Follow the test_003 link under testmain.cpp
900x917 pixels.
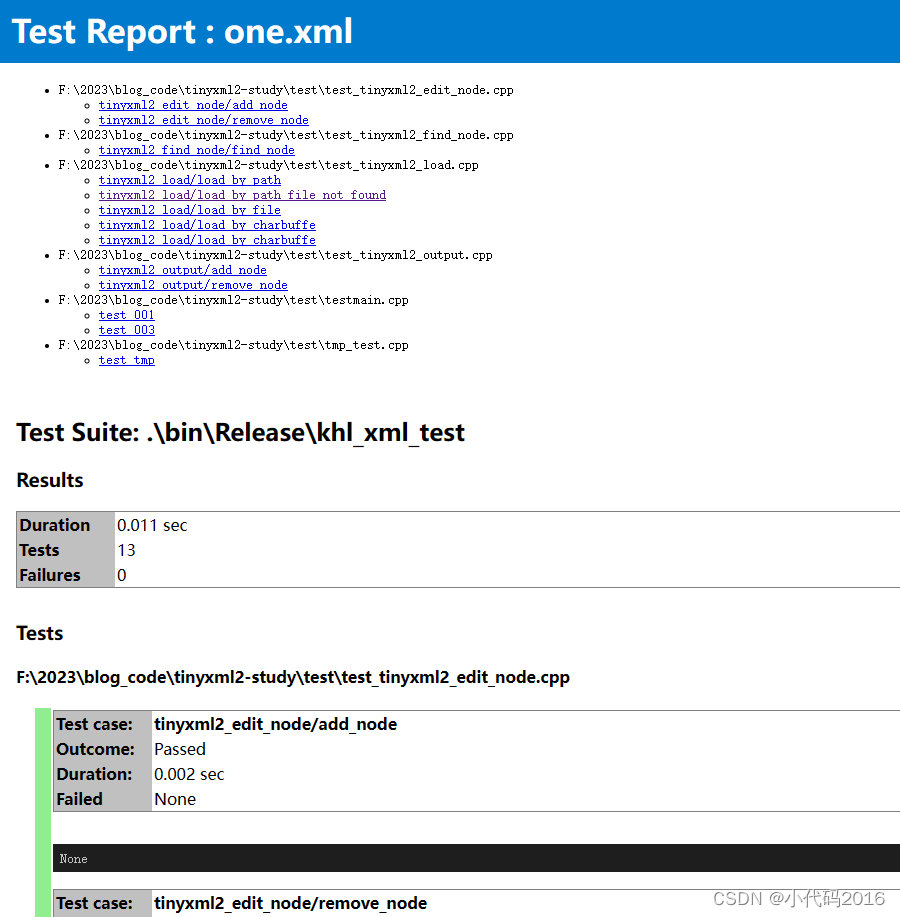point(126,330)
